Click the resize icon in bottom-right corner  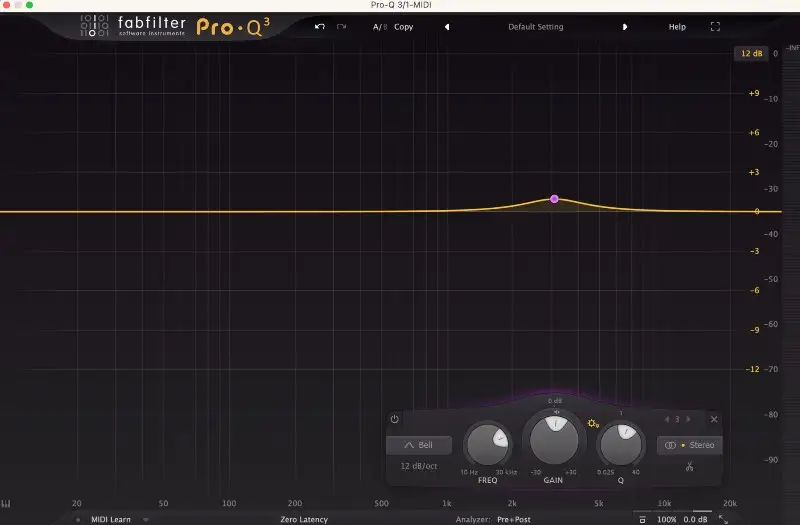723,519
